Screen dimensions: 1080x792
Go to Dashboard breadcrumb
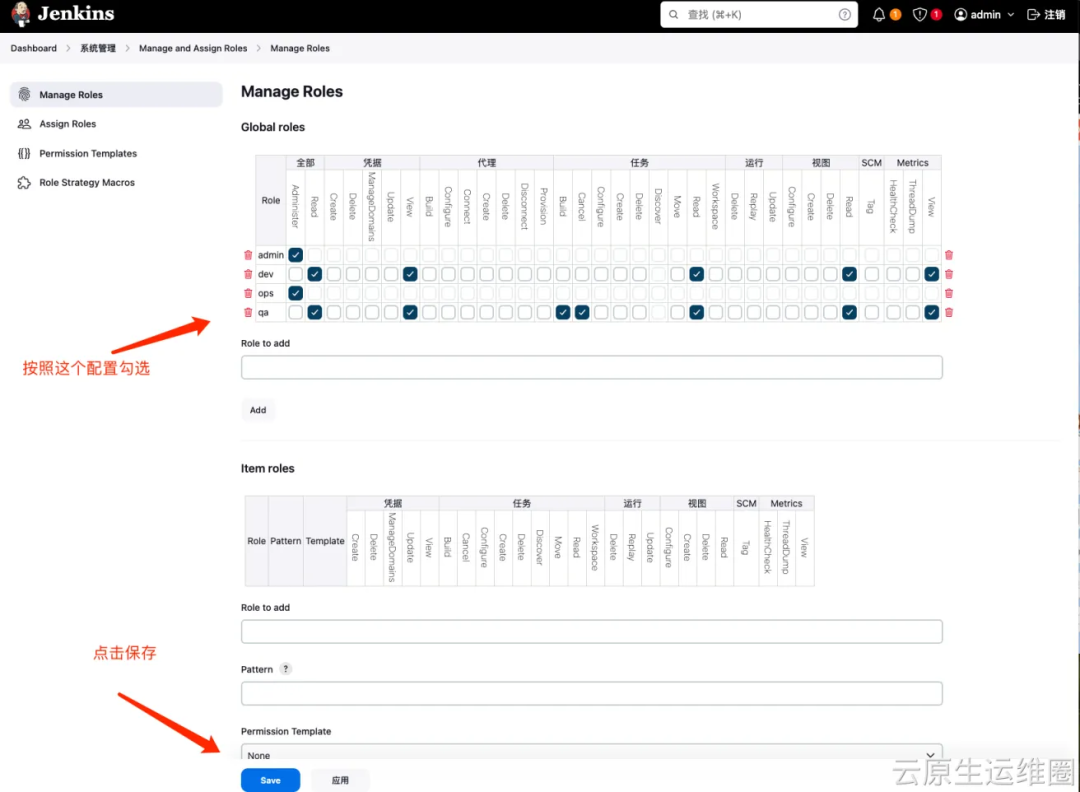pyautogui.click(x=34, y=48)
